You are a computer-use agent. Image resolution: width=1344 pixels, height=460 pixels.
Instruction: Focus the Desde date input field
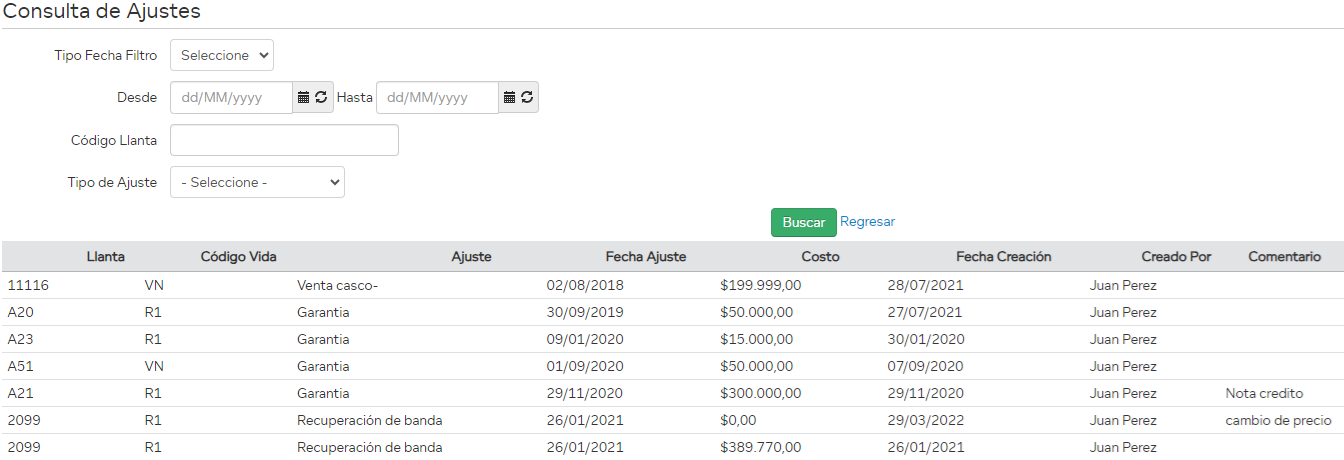point(231,97)
